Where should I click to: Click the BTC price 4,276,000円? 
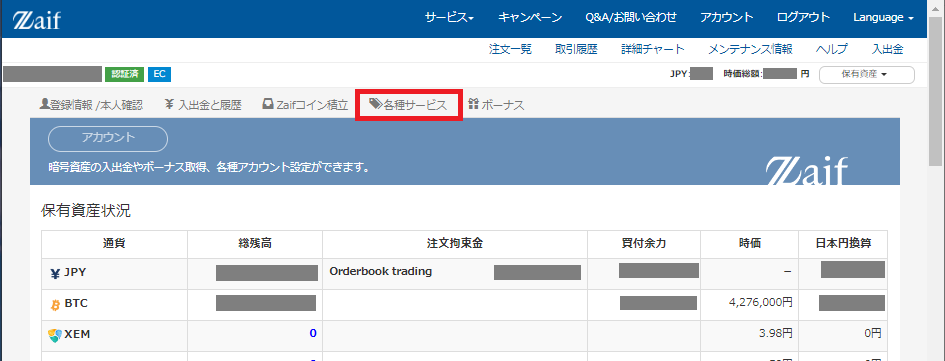pyautogui.click(x=761, y=303)
